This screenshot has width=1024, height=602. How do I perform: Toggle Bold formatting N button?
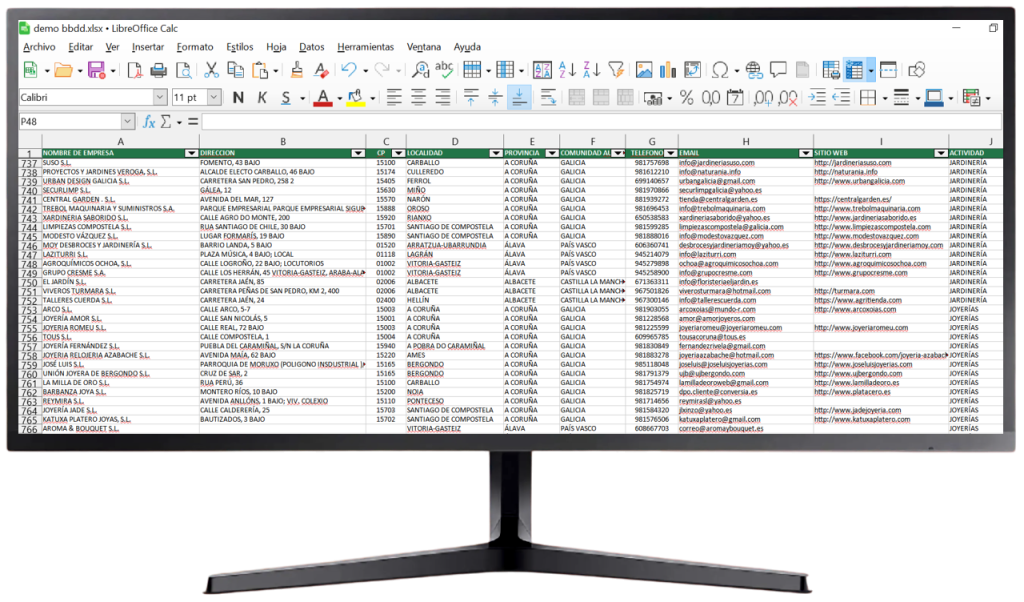(238, 97)
